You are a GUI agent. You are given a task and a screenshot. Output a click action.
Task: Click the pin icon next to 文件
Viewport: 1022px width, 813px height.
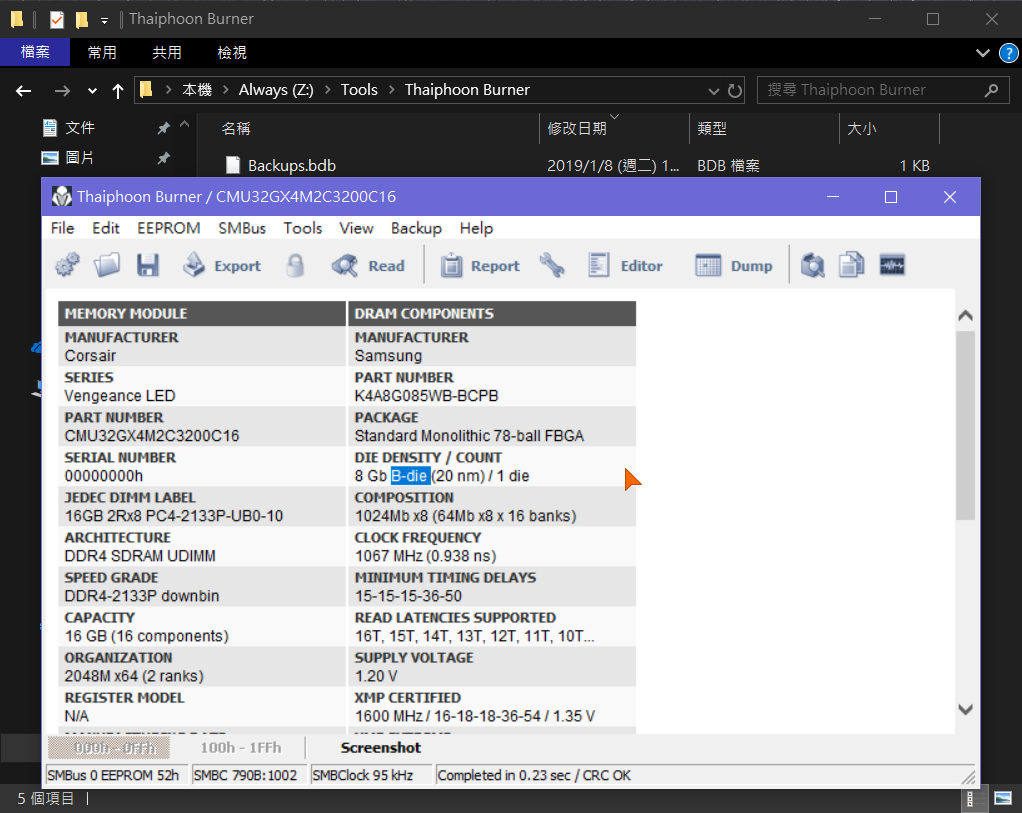163,128
